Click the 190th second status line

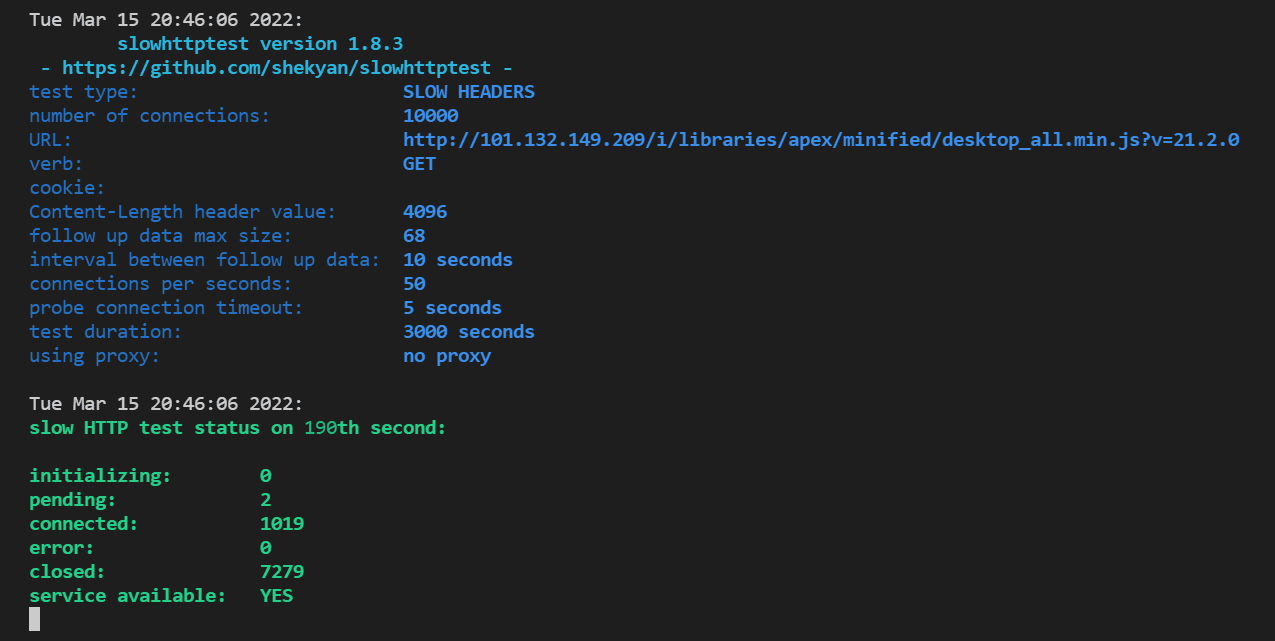pyautogui.click(x=237, y=428)
